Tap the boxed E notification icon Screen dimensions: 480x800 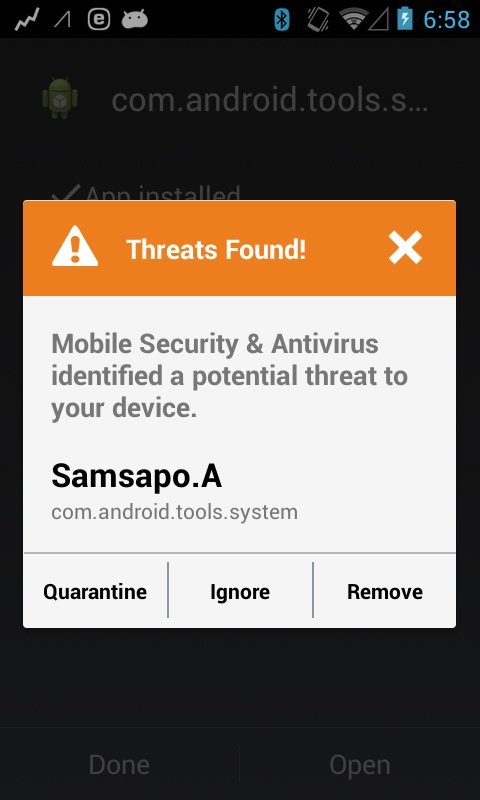coord(99,20)
